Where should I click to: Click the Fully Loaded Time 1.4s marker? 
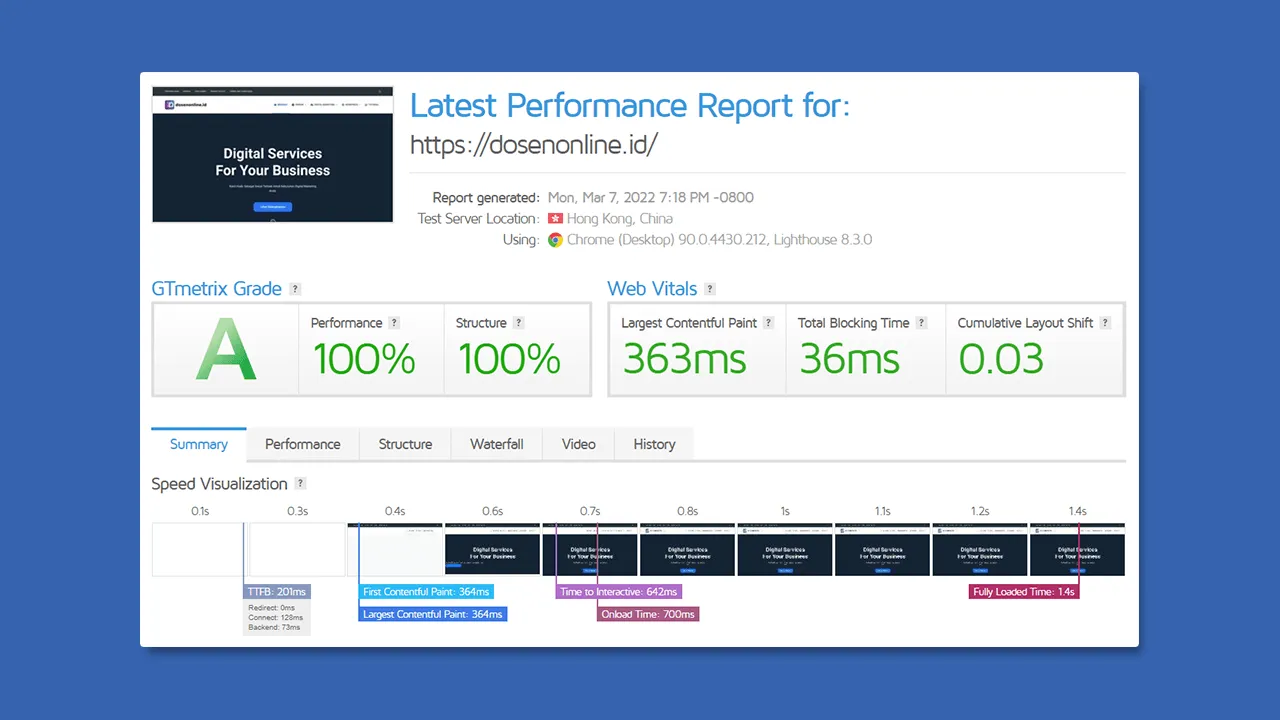pos(1023,591)
